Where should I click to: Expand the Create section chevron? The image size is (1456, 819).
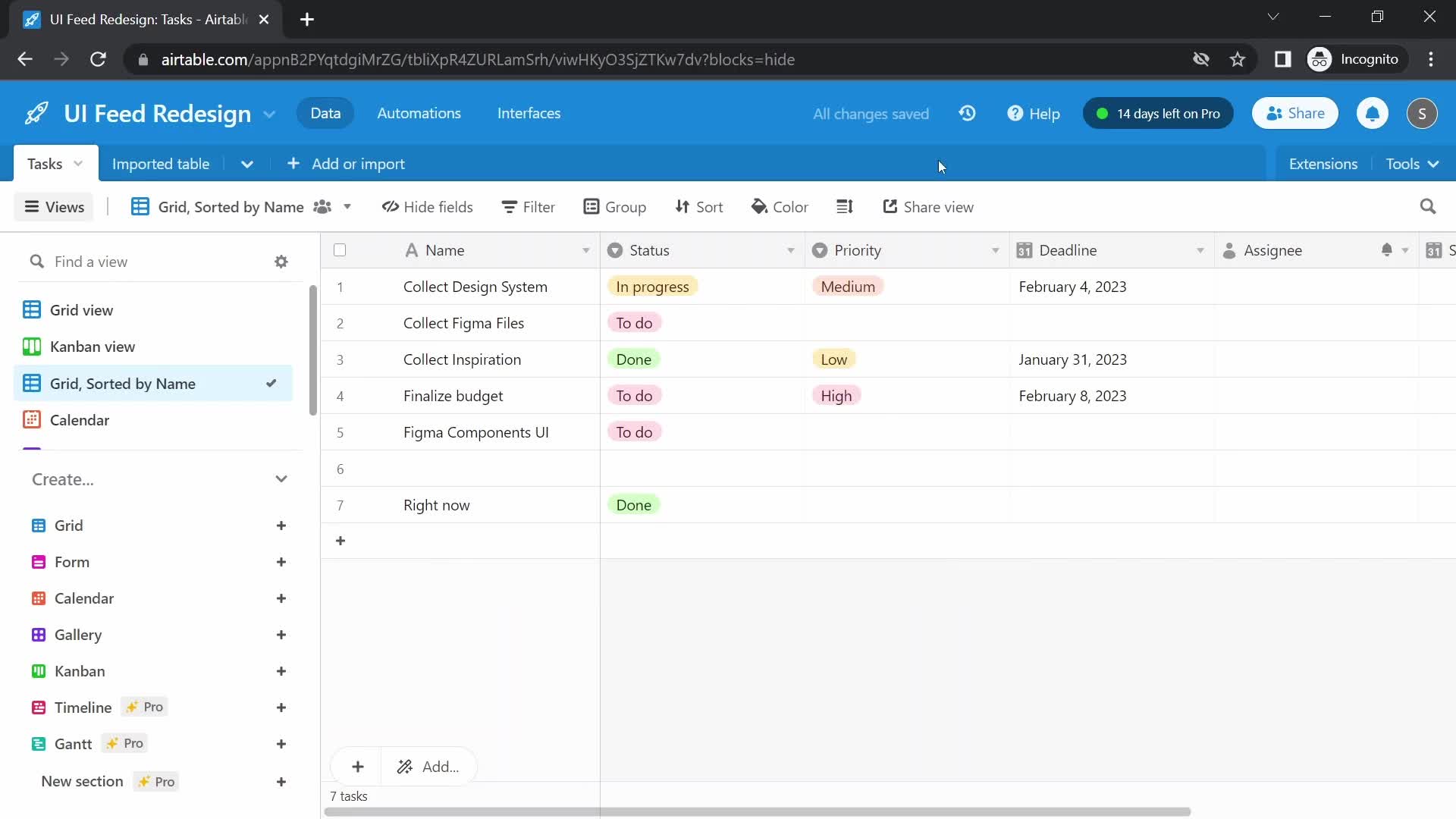coord(281,478)
